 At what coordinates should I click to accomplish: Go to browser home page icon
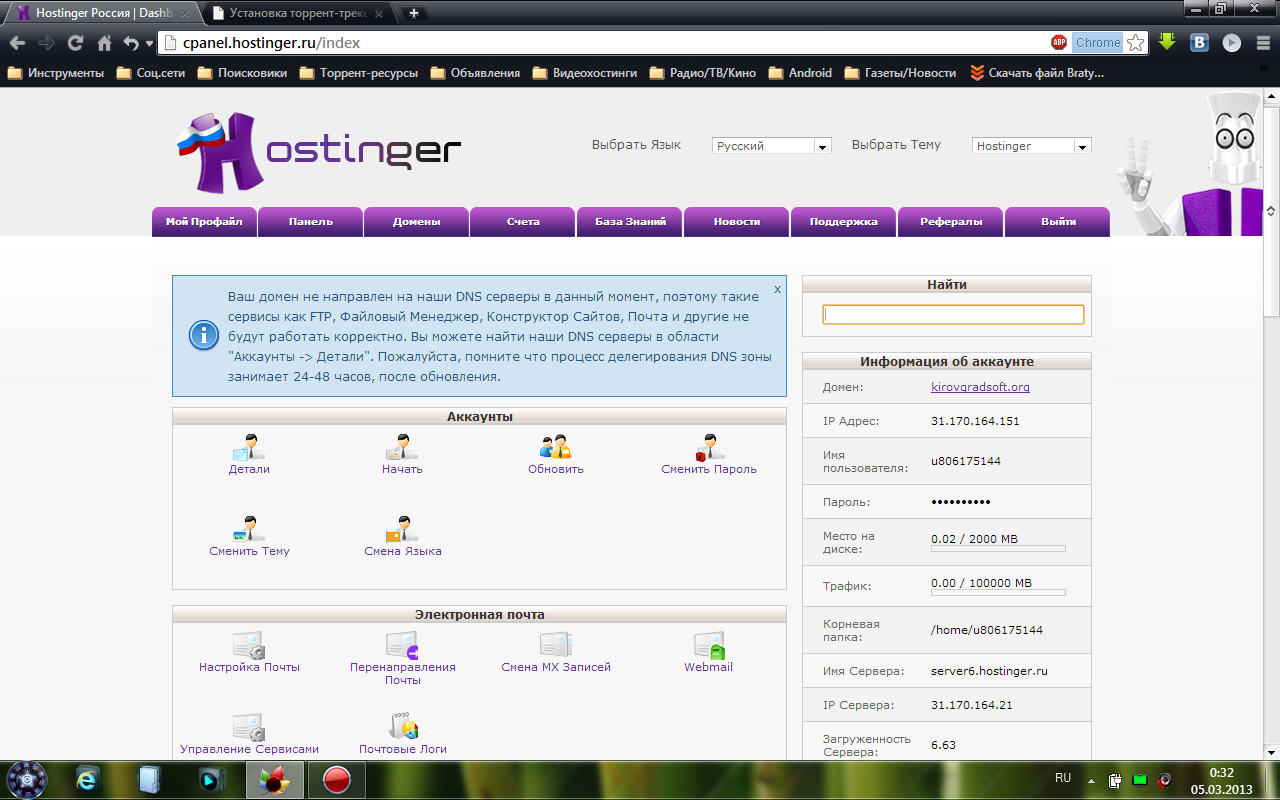coord(104,43)
